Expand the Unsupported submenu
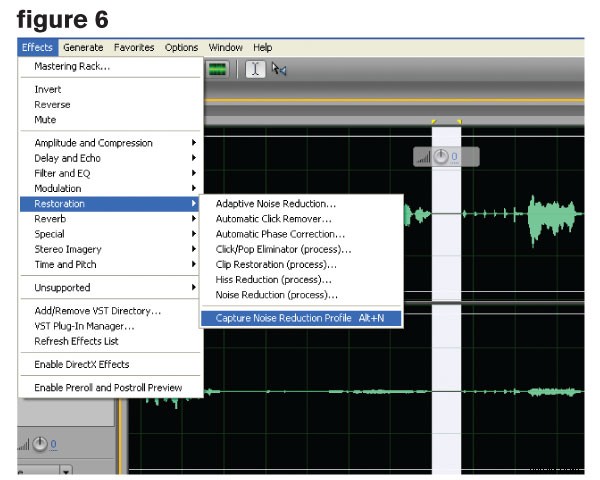 (110, 287)
